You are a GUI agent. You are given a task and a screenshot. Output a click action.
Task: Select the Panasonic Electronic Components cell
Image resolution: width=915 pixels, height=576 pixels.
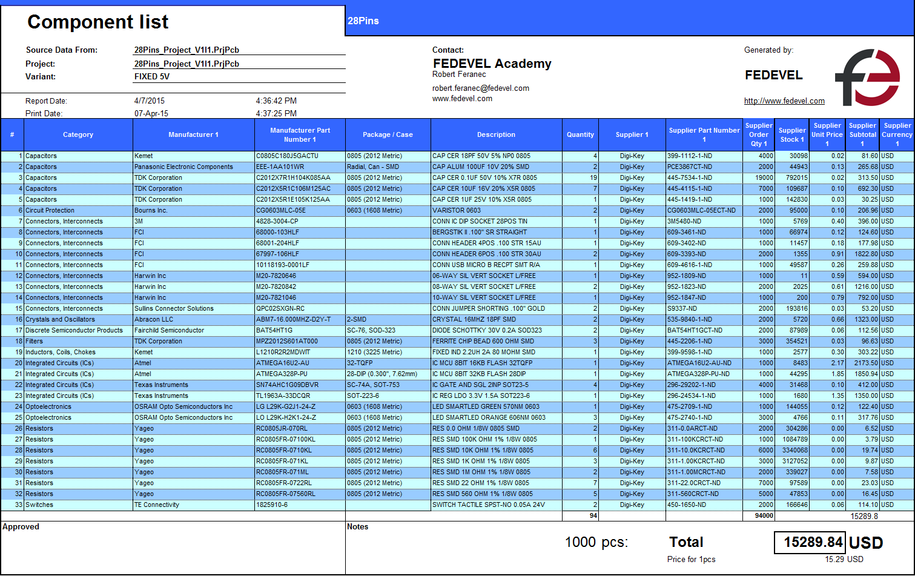click(194, 167)
